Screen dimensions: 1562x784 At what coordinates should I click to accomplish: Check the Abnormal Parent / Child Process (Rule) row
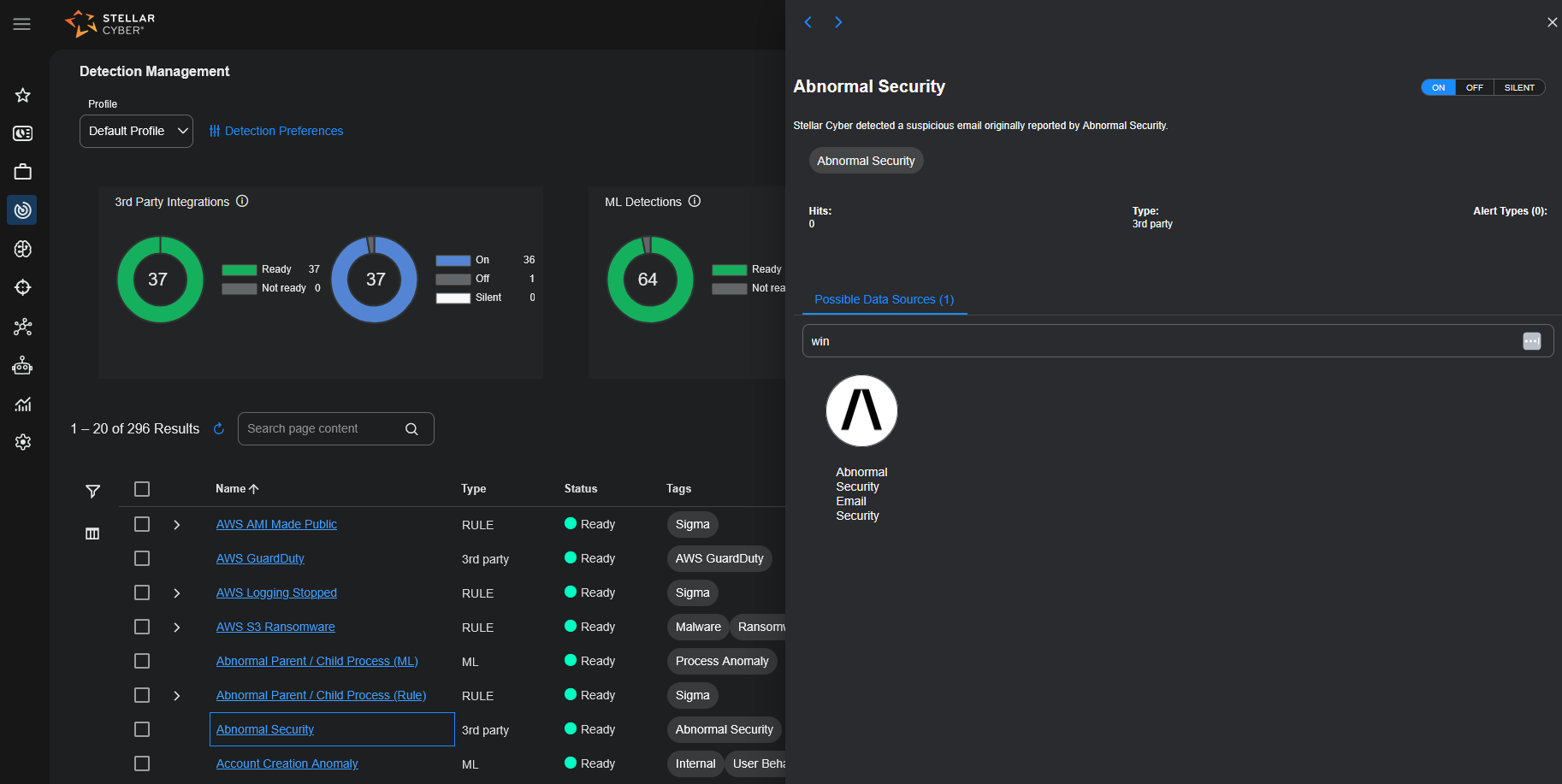[x=142, y=695]
